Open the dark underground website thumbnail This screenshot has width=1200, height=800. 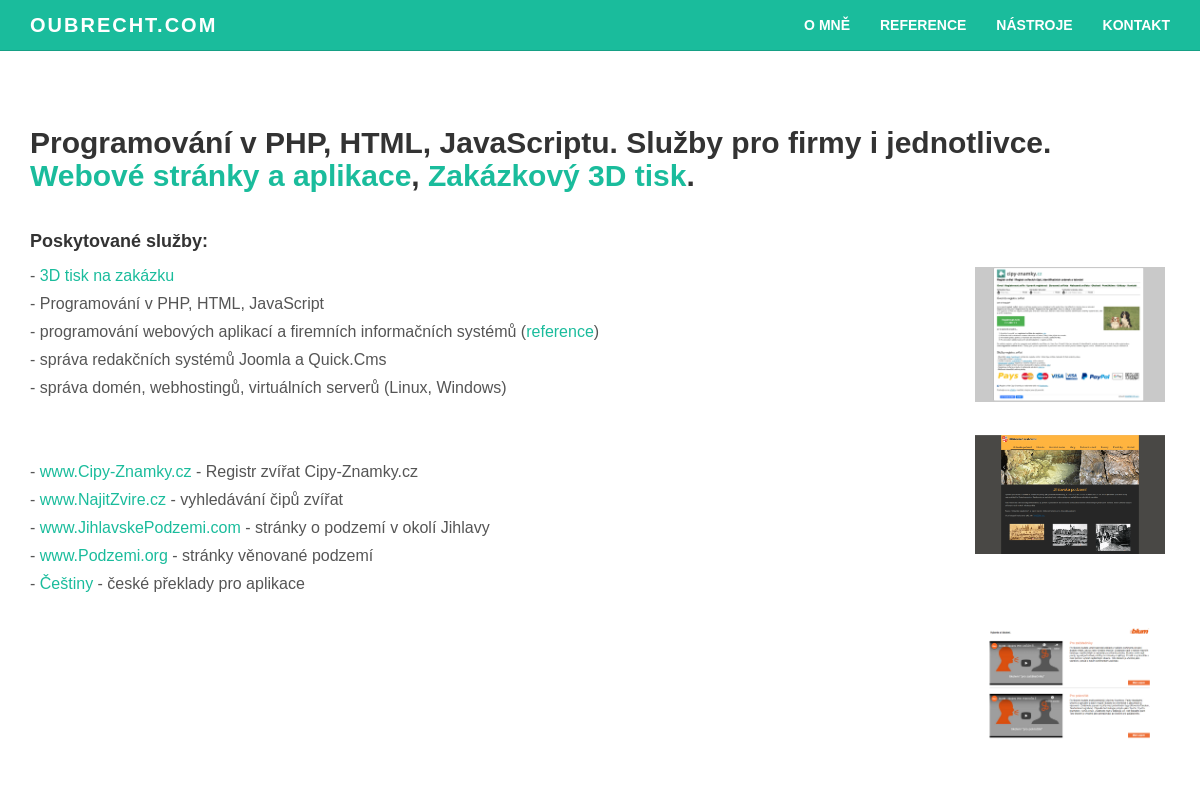pyautogui.click(x=1070, y=494)
